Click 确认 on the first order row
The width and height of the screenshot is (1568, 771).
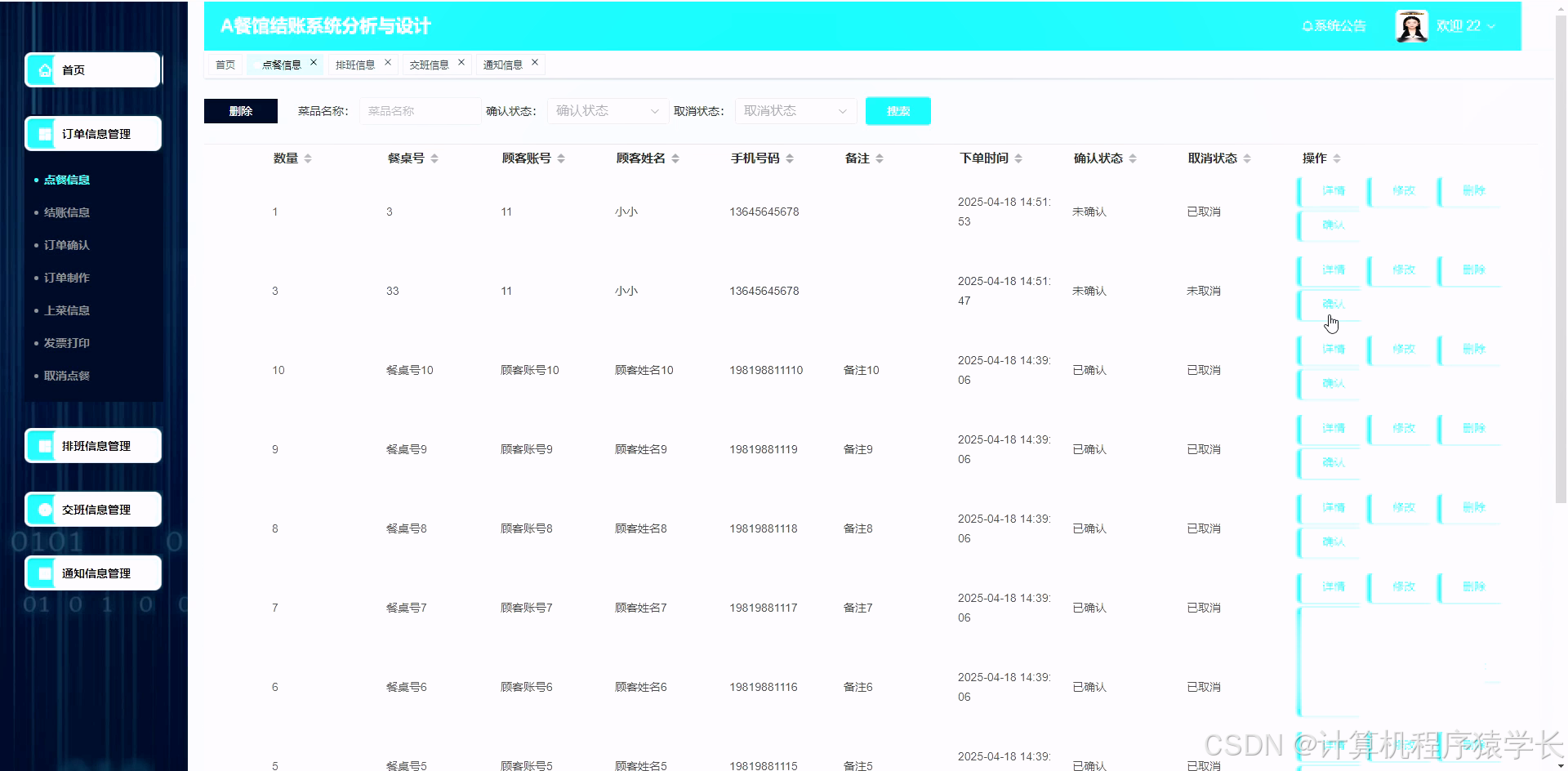tap(1328, 225)
